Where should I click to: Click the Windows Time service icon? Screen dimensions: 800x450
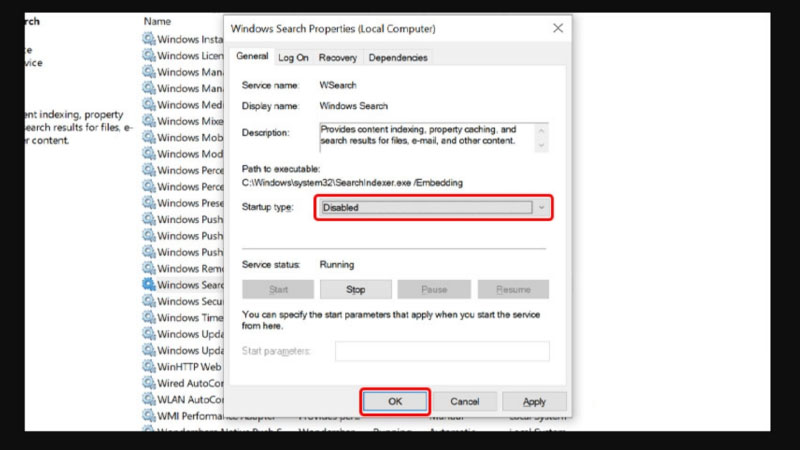click(x=149, y=317)
